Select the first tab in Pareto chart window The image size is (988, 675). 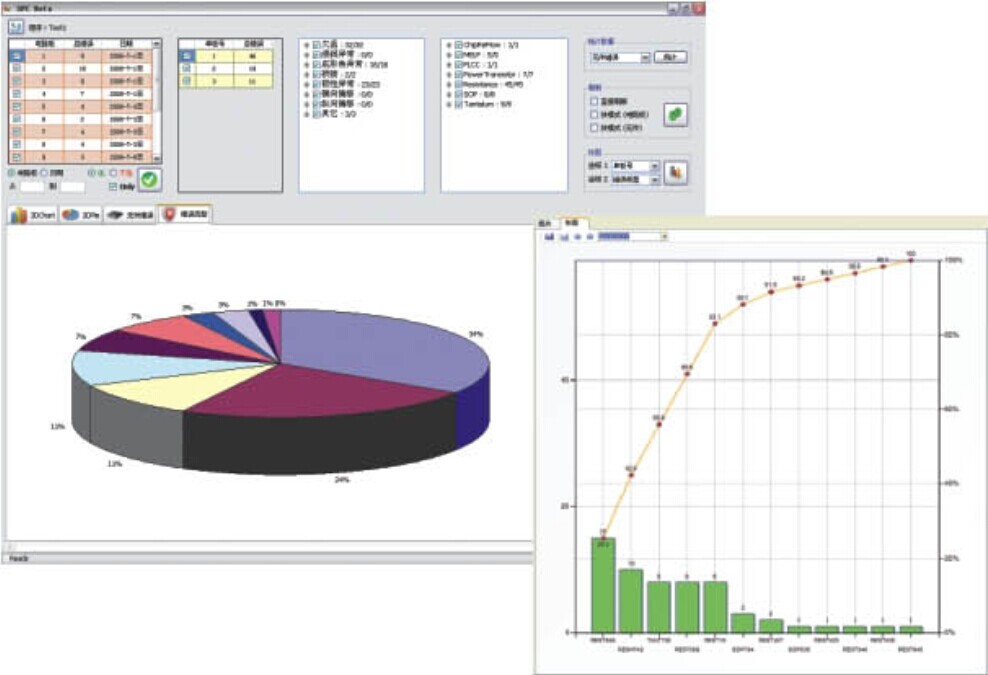click(546, 222)
